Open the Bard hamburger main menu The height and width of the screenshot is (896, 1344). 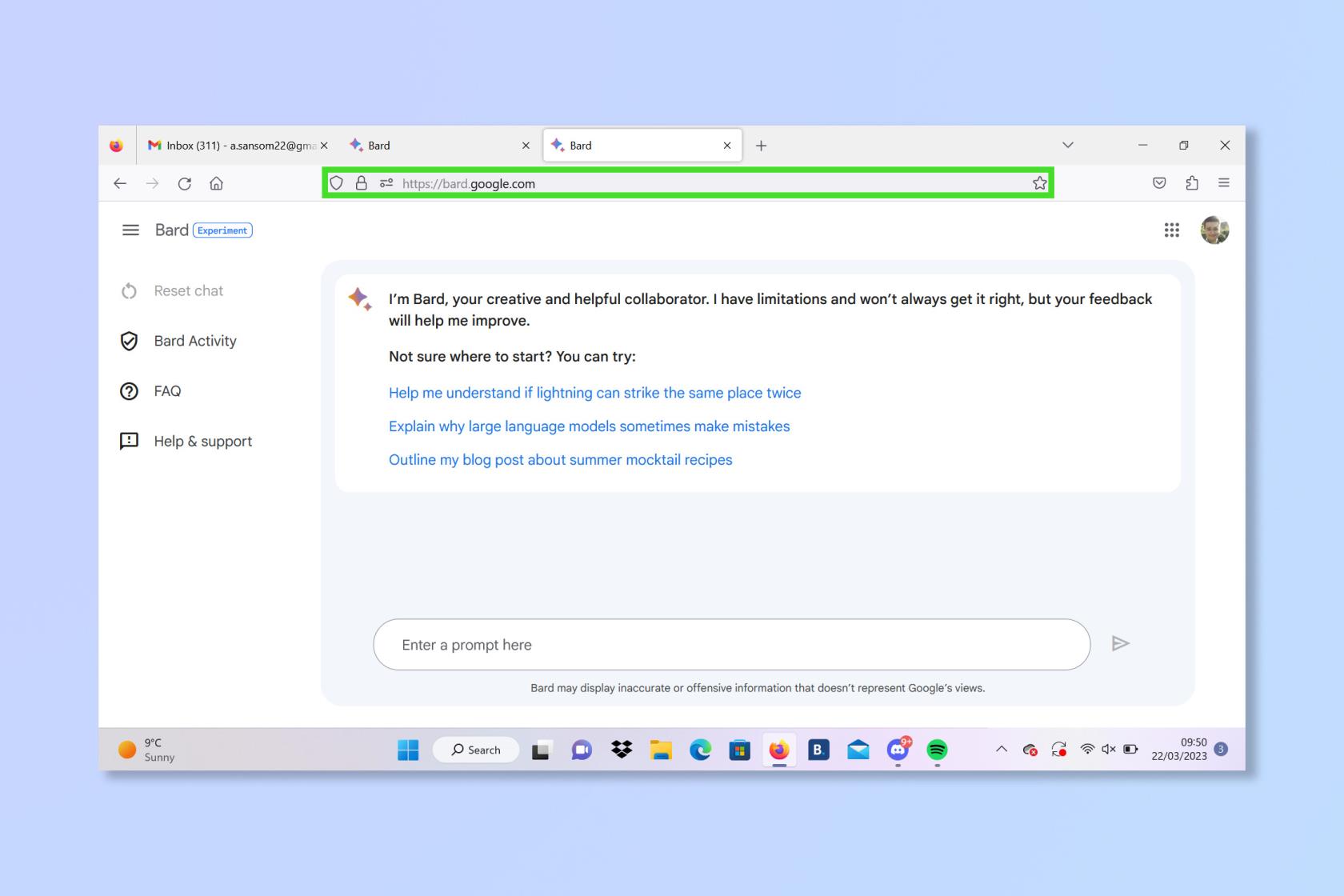pos(130,230)
